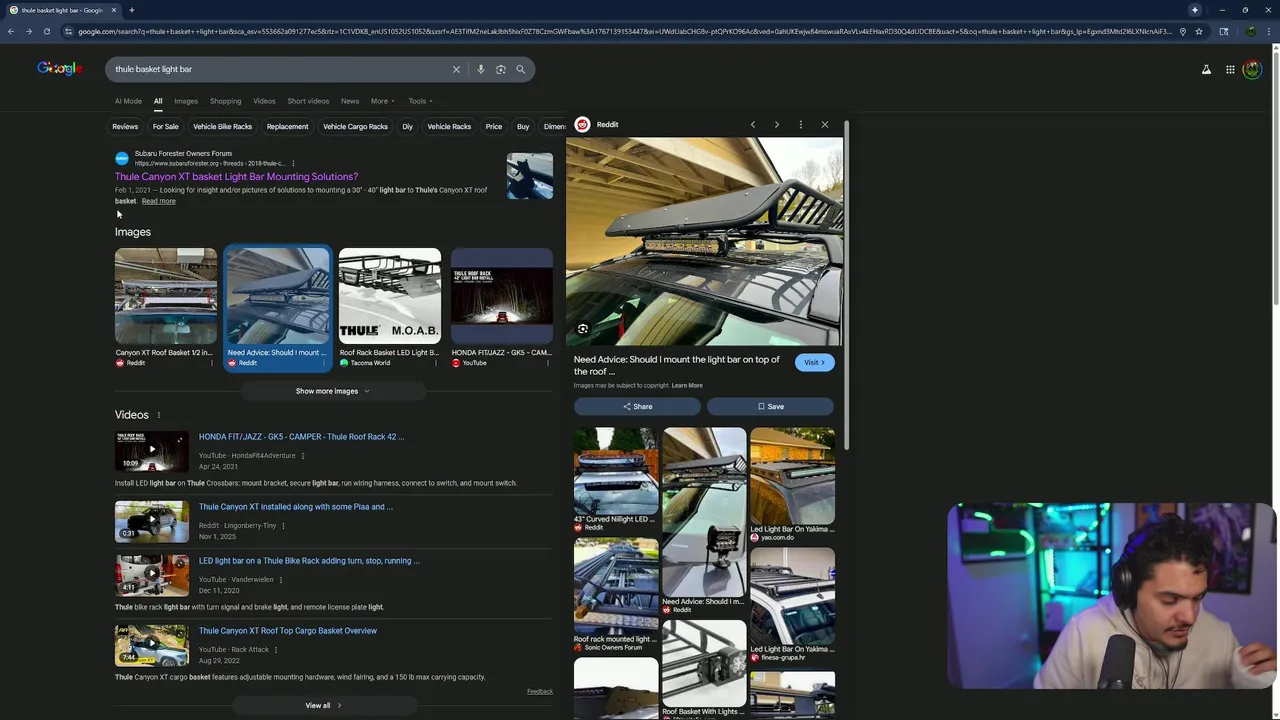
Task: Open the Learn More copyright link
Action: [x=687, y=386]
